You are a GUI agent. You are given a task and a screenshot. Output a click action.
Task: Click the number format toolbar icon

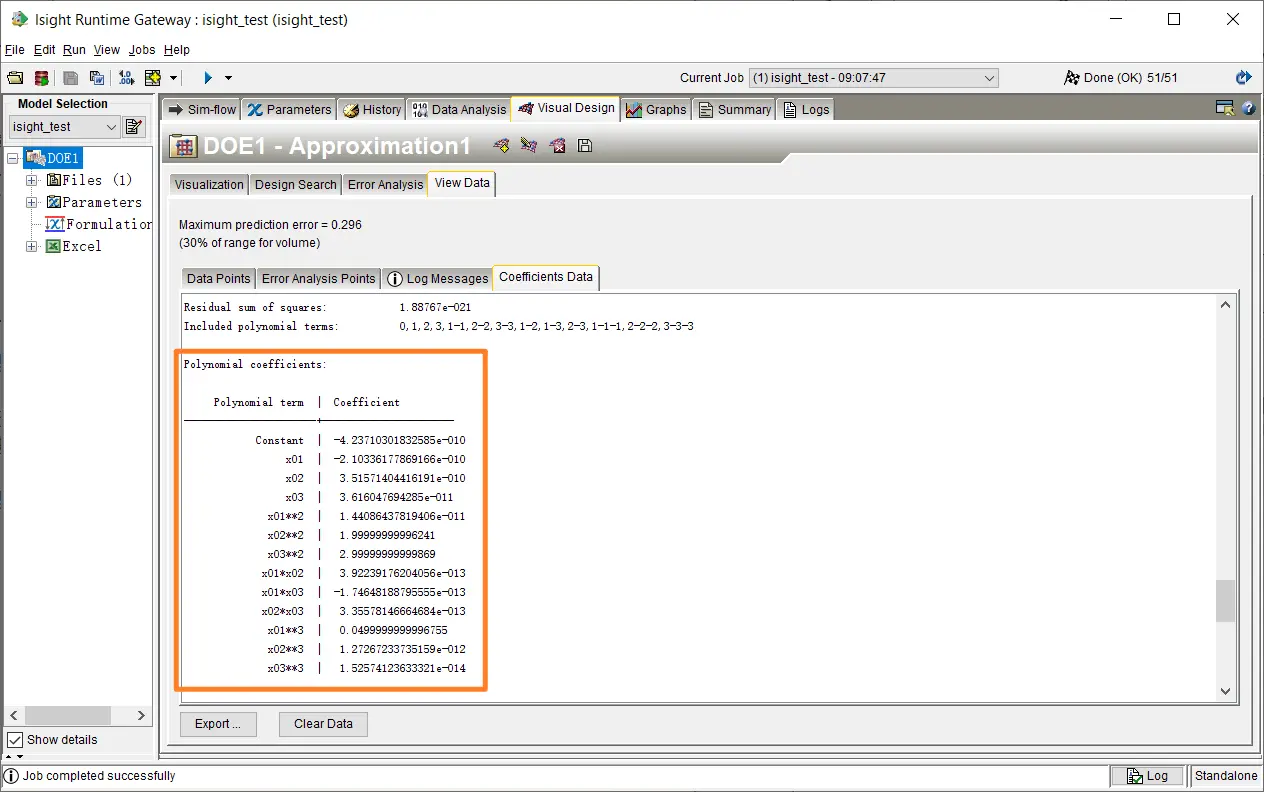pos(126,78)
